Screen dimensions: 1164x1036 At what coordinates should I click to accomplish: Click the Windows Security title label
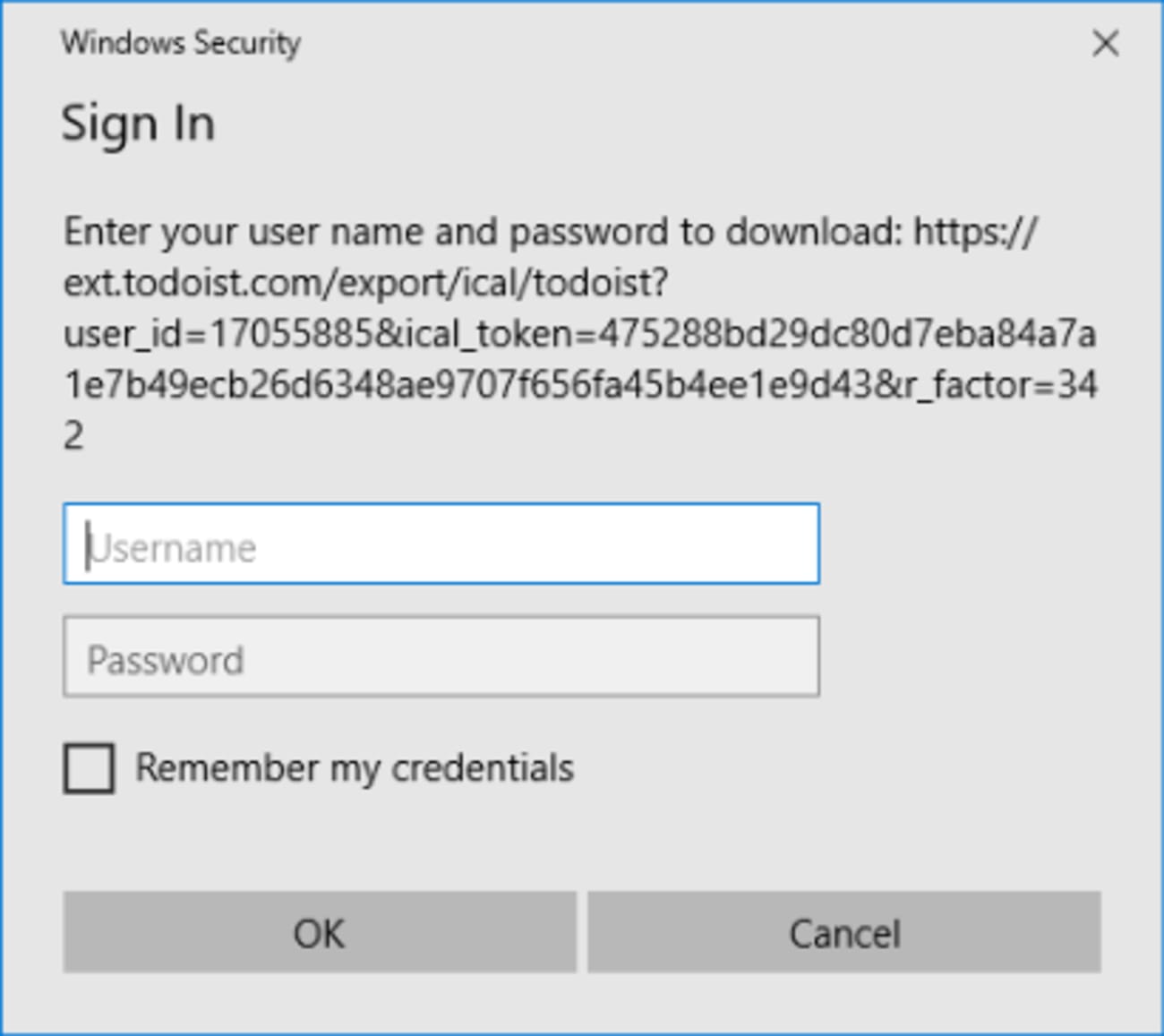tap(181, 42)
